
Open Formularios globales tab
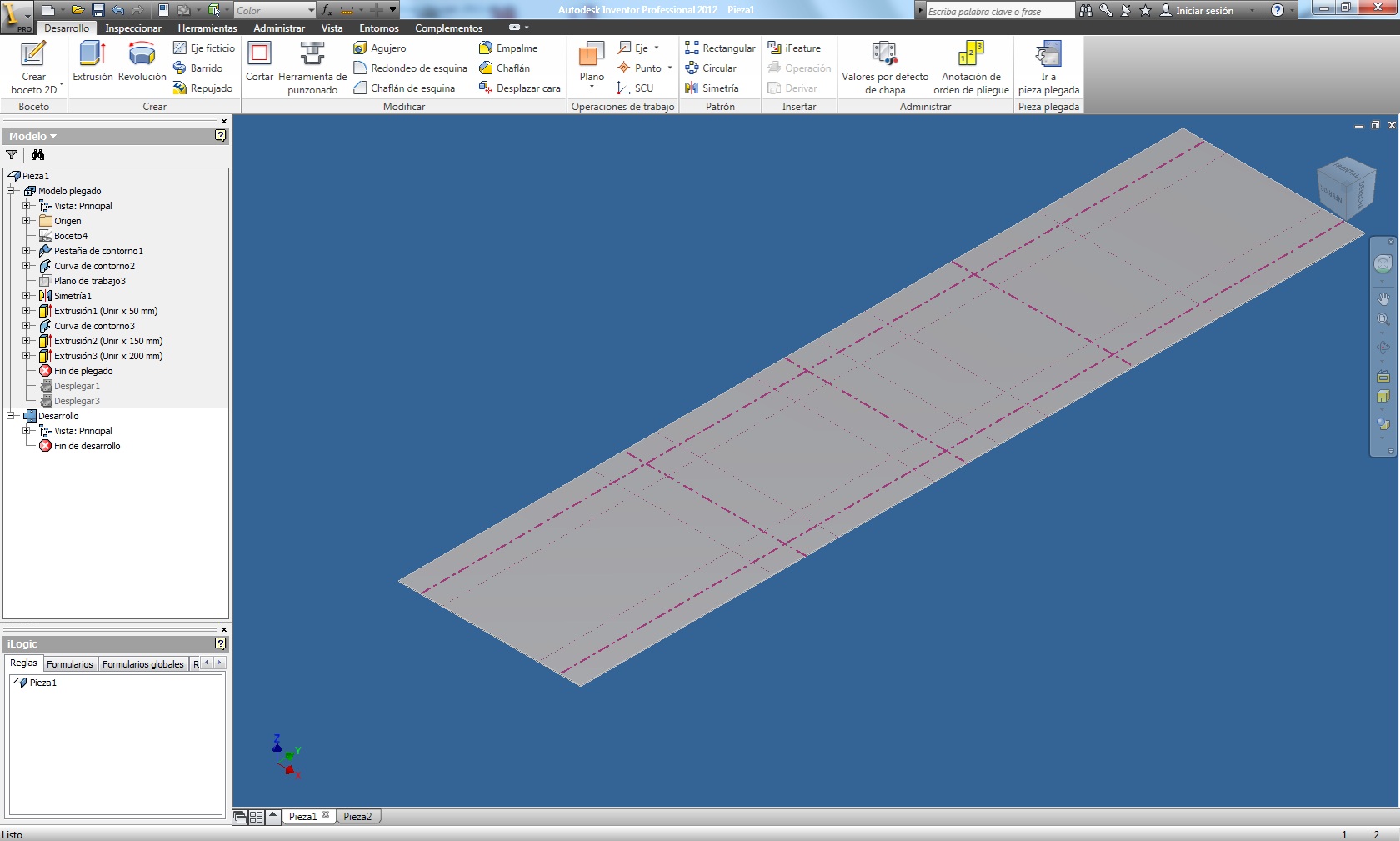coord(143,664)
